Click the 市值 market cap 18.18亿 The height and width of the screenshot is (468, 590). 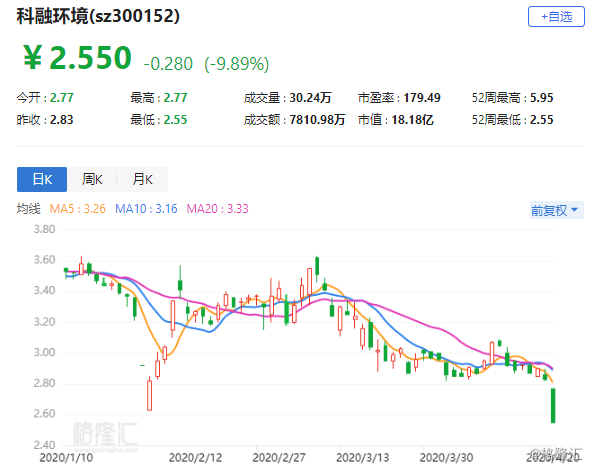pyautogui.click(x=412, y=120)
